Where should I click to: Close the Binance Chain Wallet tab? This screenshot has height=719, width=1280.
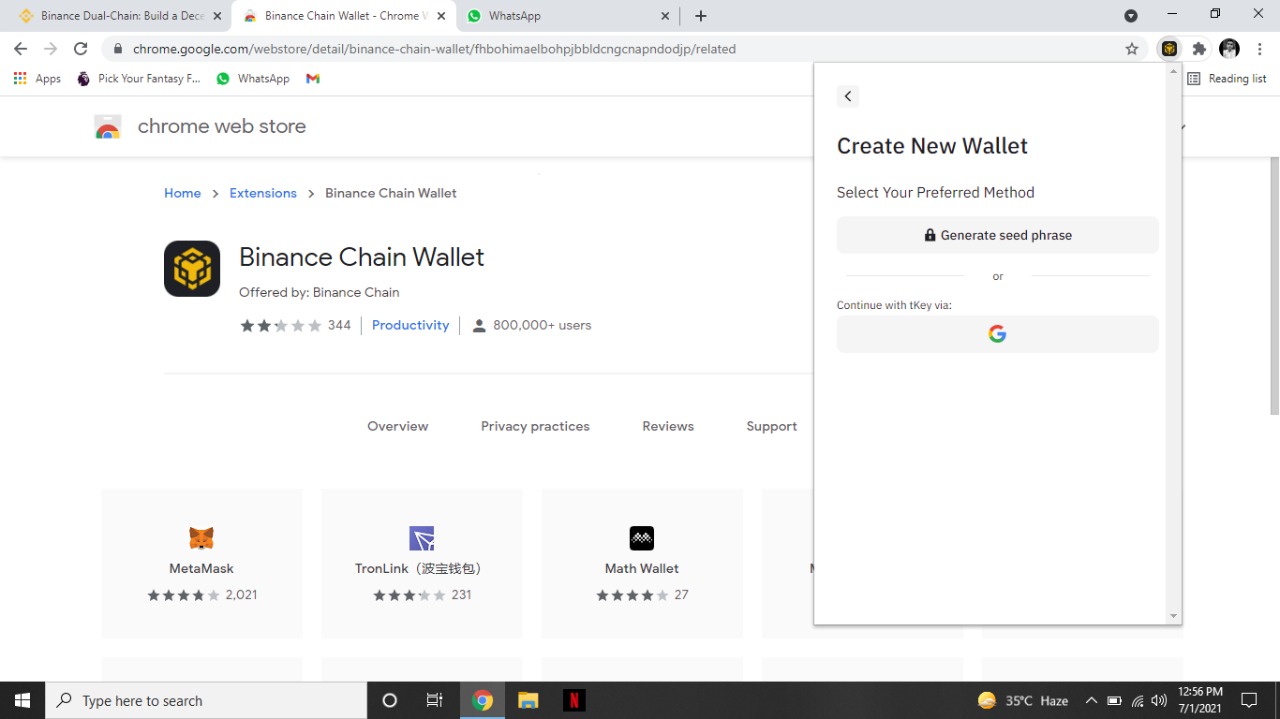pos(441,16)
